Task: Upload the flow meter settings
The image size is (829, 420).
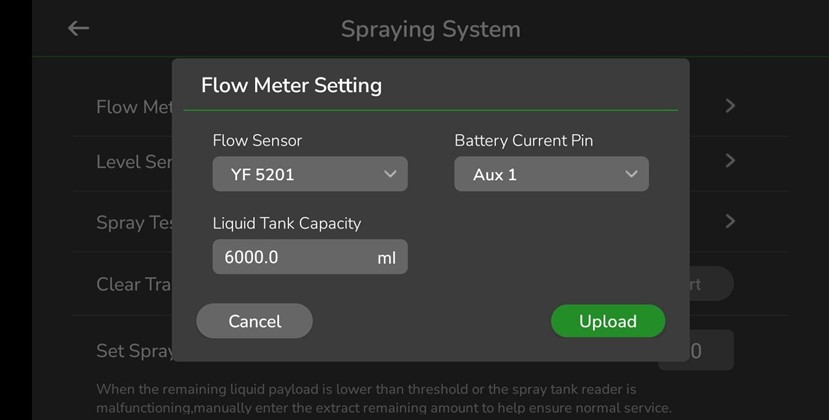Action: [x=608, y=321]
